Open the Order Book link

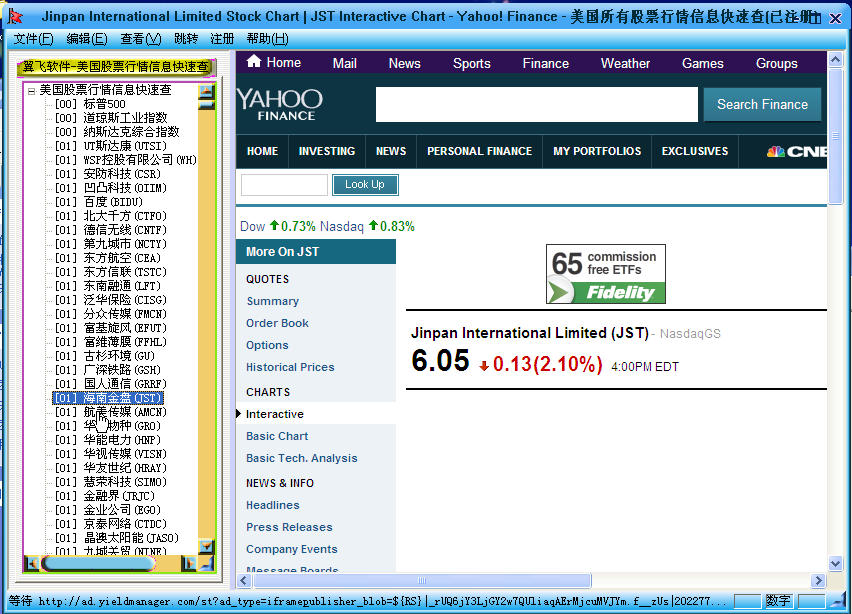(277, 323)
